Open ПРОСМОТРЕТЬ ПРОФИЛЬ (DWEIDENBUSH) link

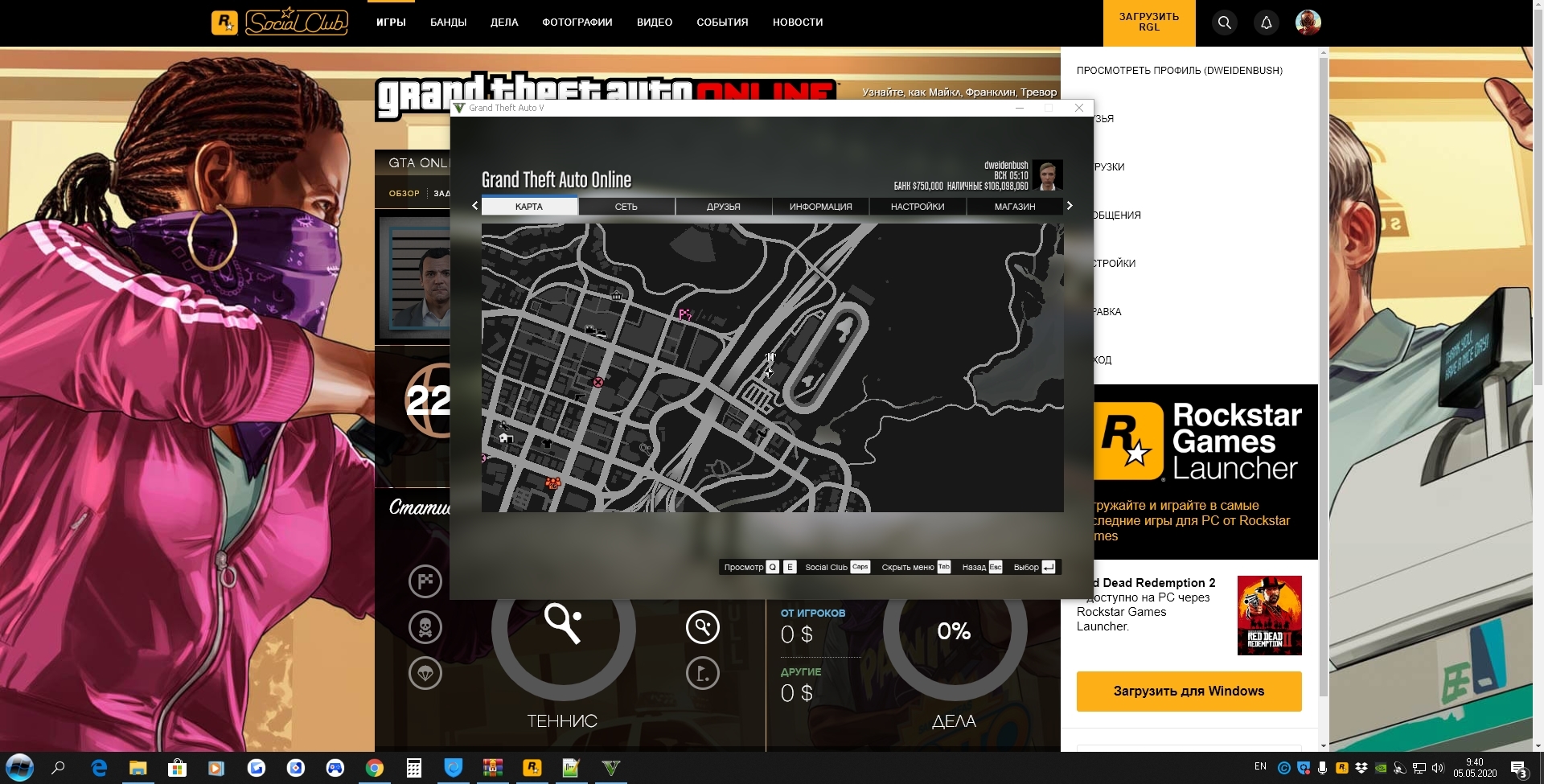click(x=1180, y=71)
